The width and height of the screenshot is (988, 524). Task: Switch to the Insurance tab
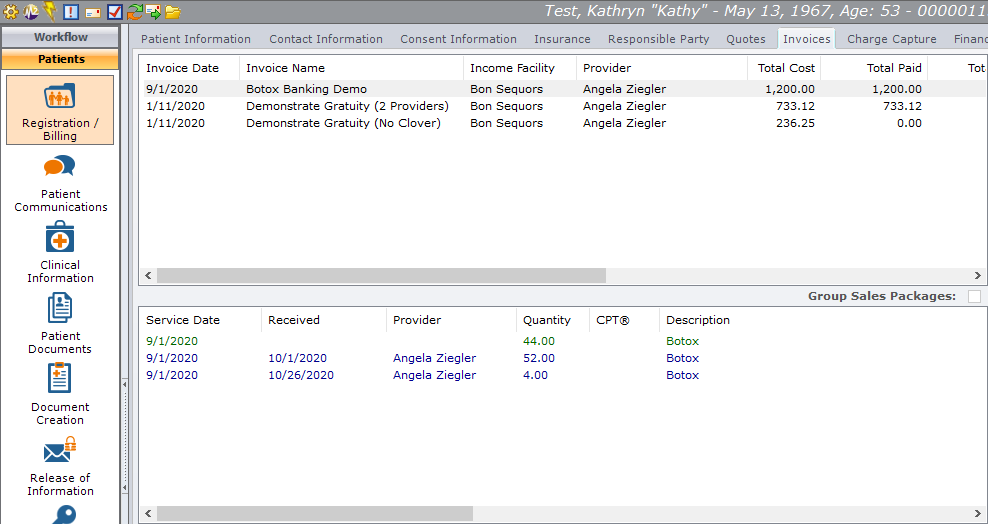[x=562, y=39]
